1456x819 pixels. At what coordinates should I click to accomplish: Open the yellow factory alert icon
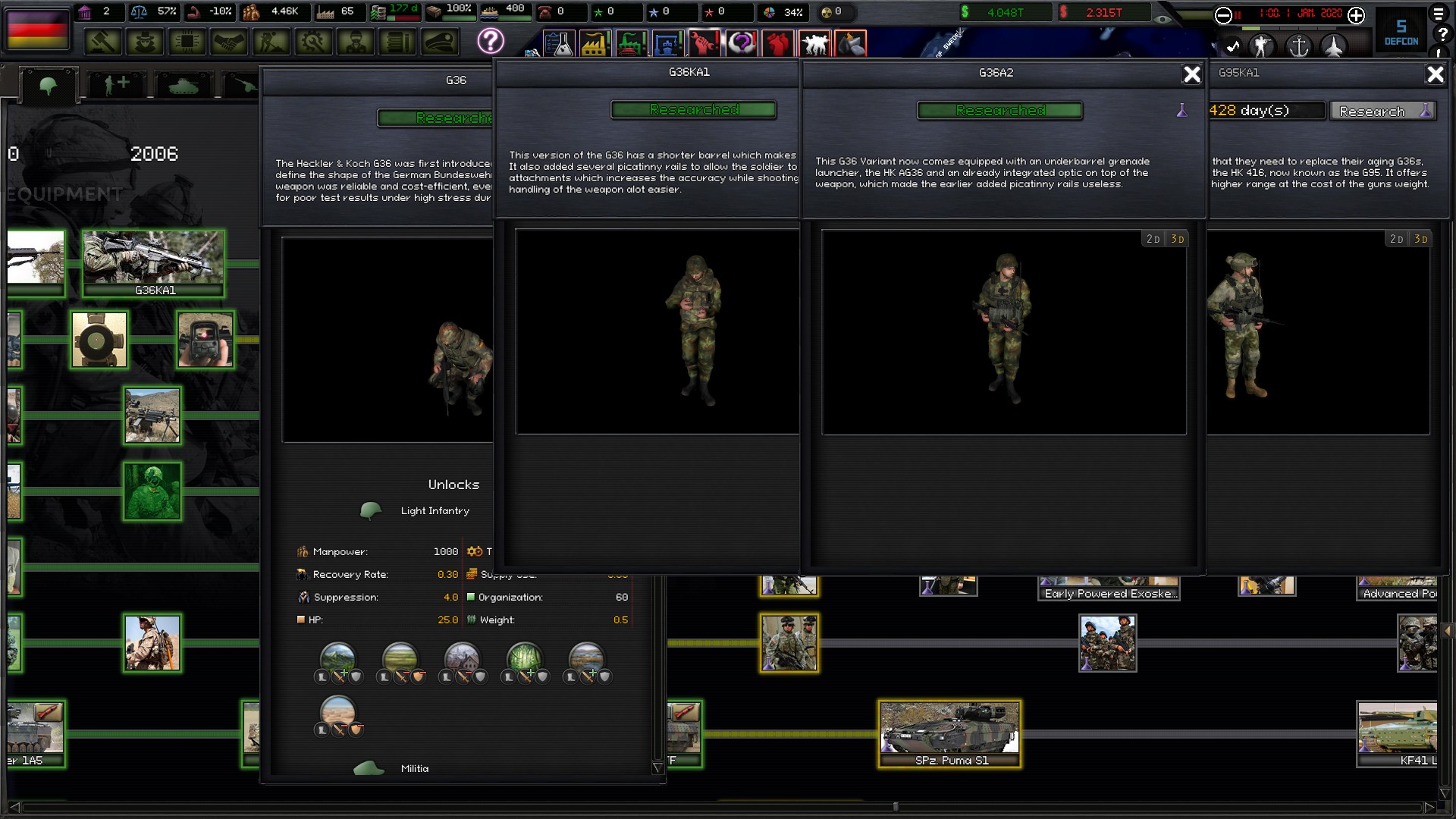click(595, 44)
